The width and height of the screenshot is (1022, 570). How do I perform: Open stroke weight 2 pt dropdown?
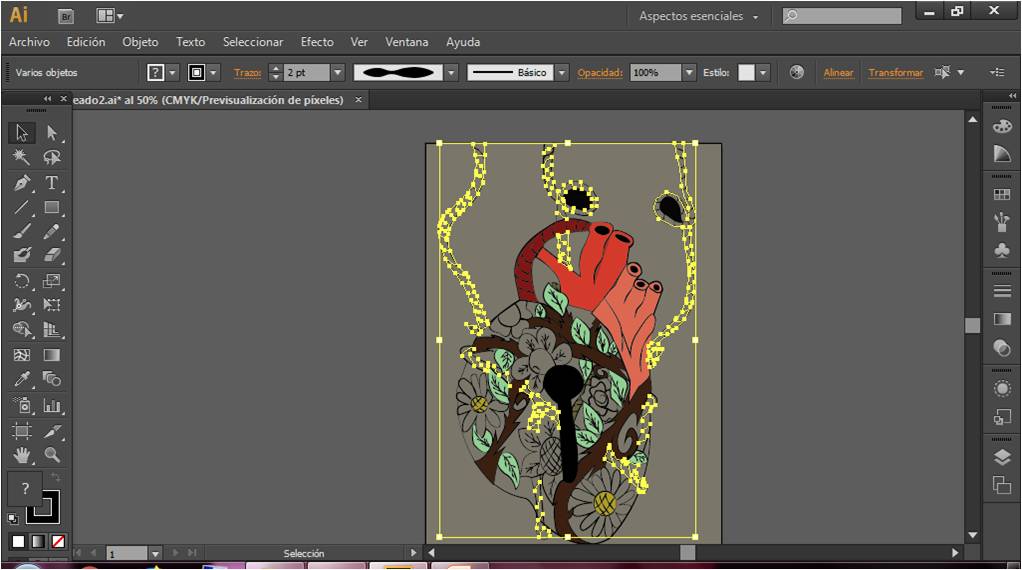pyautogui.click(x=337, y=73)
